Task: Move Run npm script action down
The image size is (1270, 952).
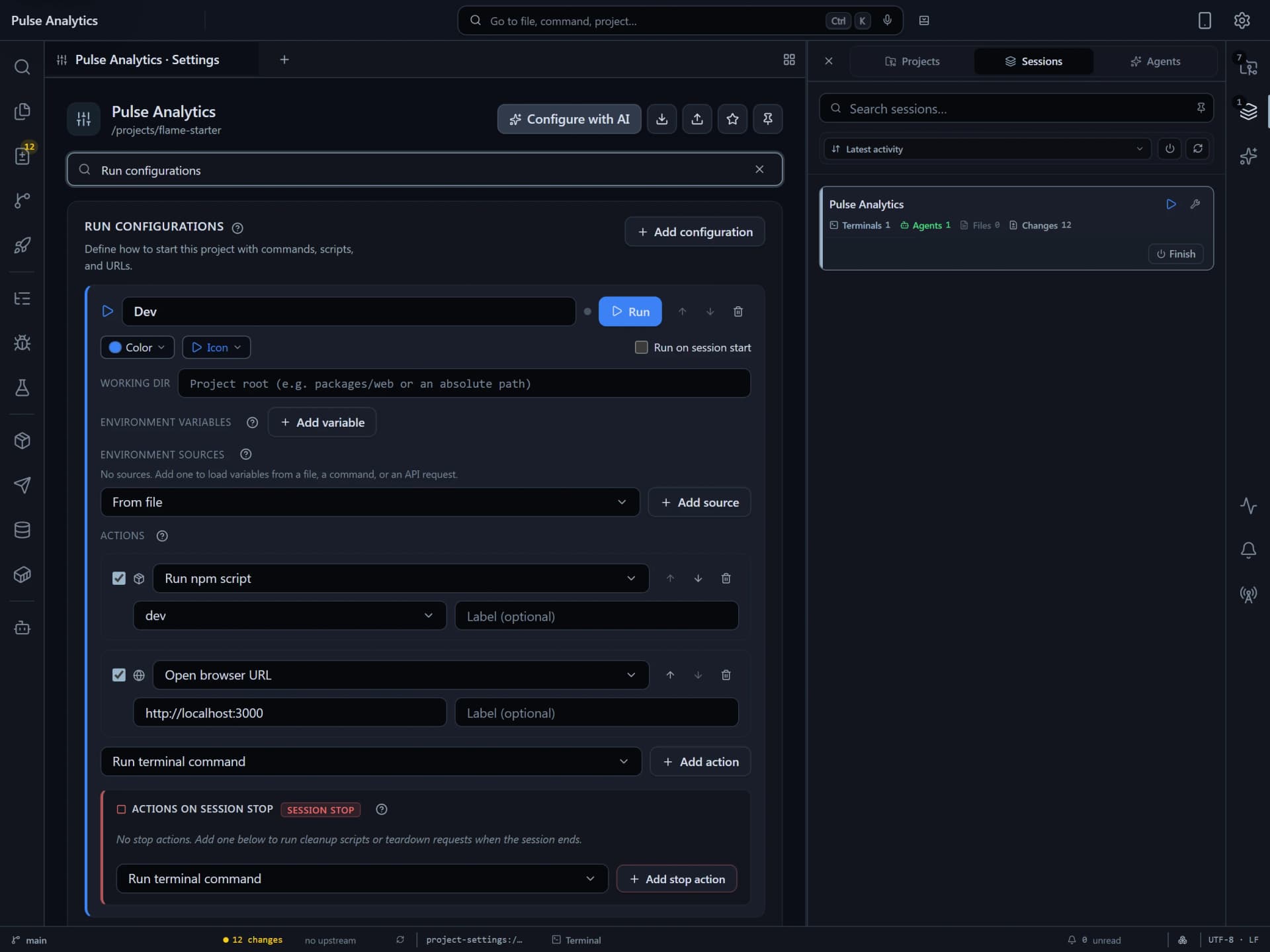Action: tap(698, 578)
